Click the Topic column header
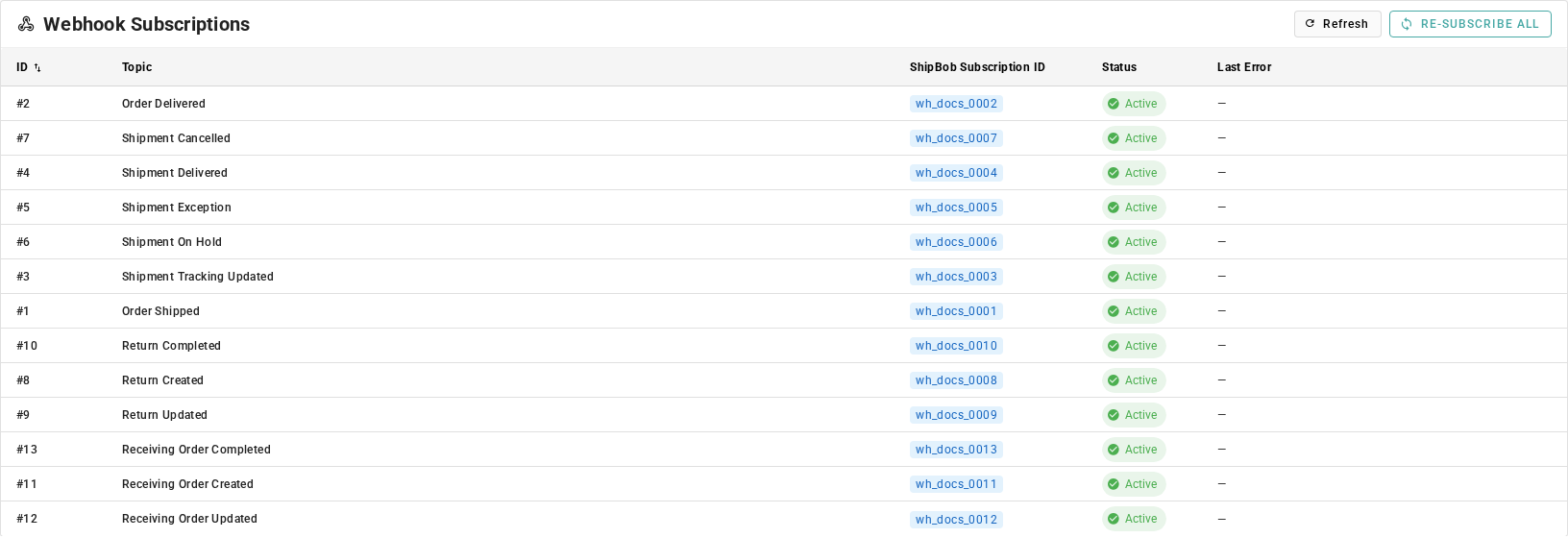1568x538 pixels. (x=136, y=67)
